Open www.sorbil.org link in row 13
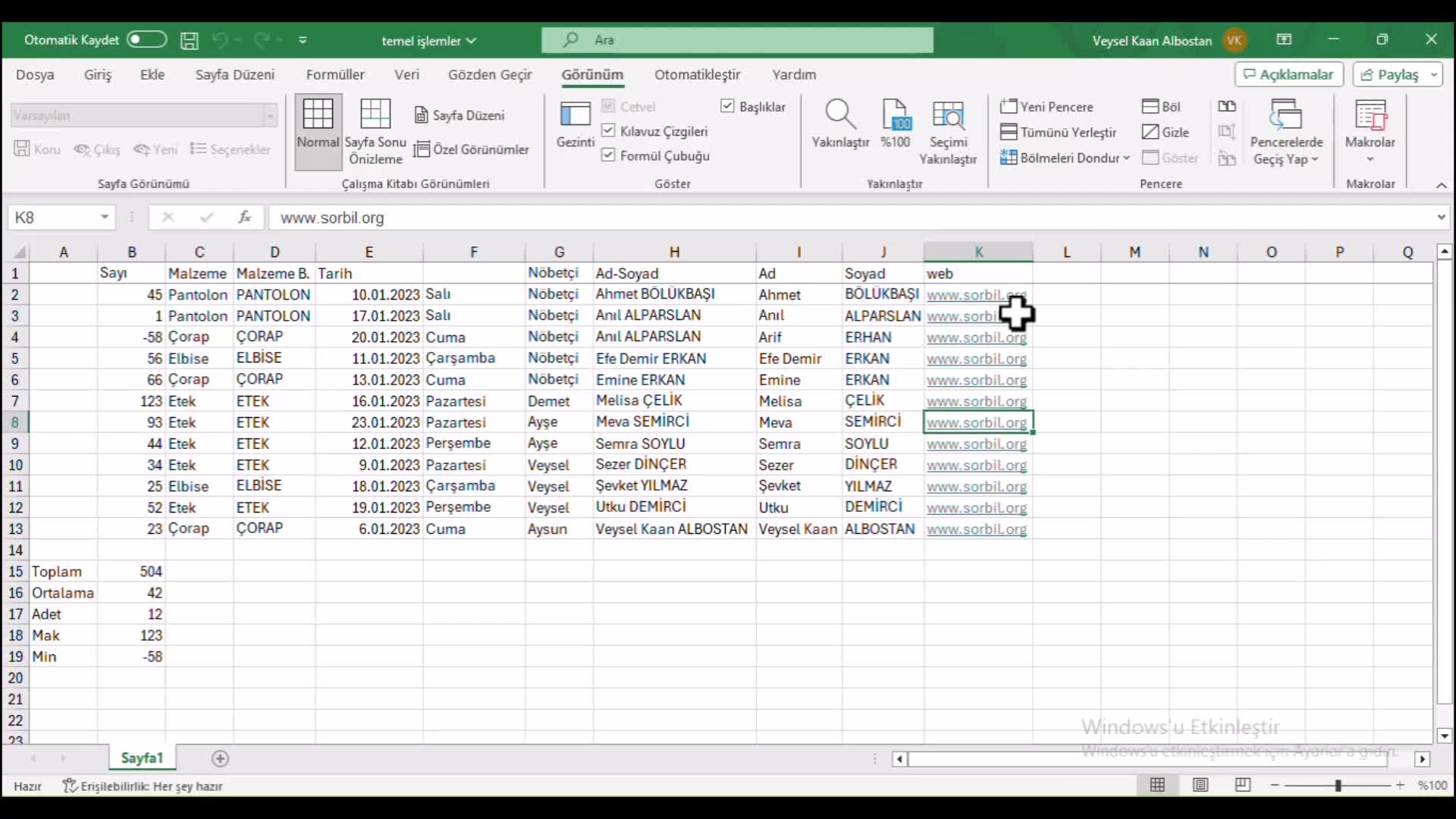This screenshot has height=819, width=1456. click(976, 529)
